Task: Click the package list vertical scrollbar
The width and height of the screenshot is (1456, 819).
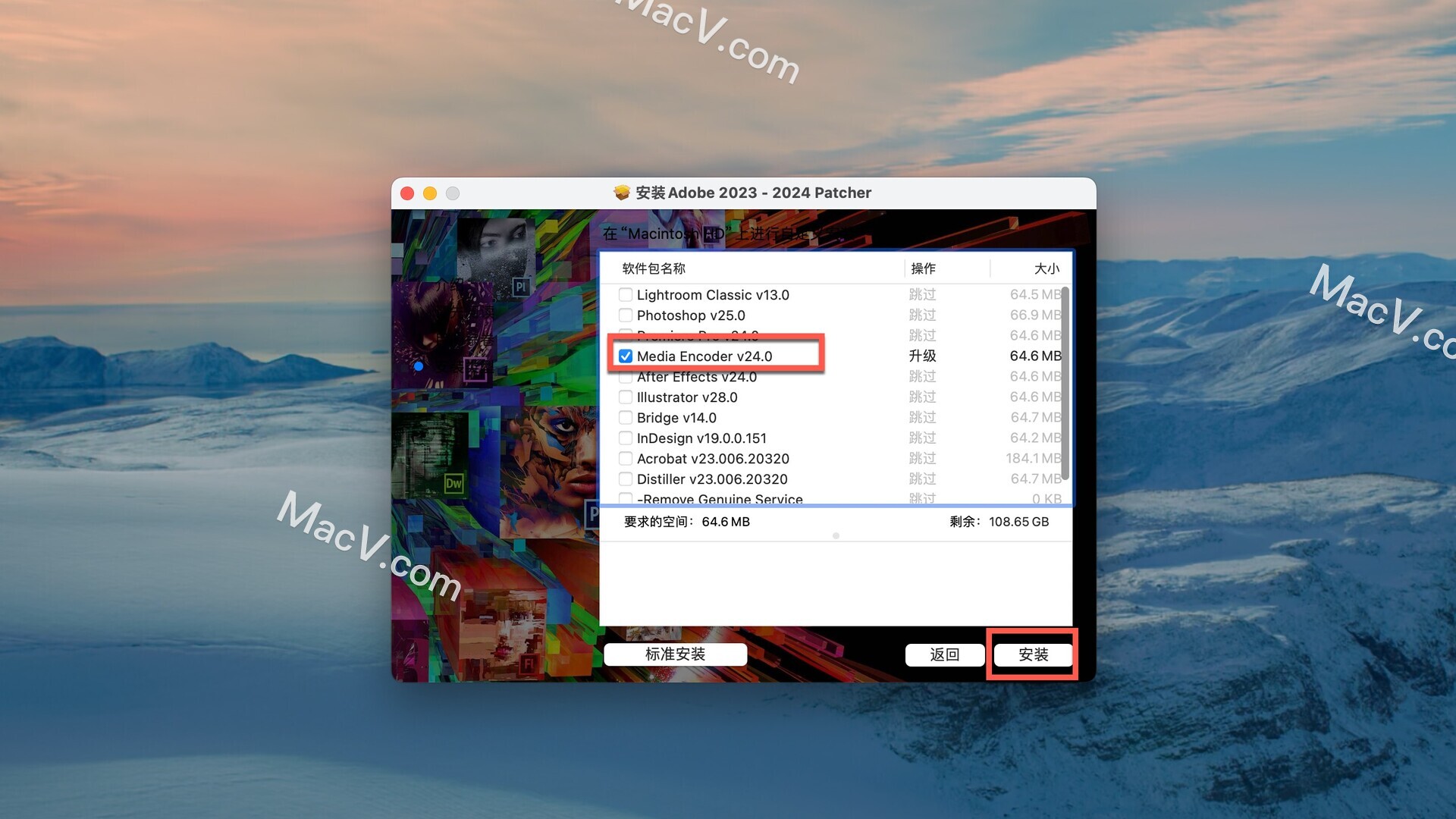Action: click(x=1065, y=384)
